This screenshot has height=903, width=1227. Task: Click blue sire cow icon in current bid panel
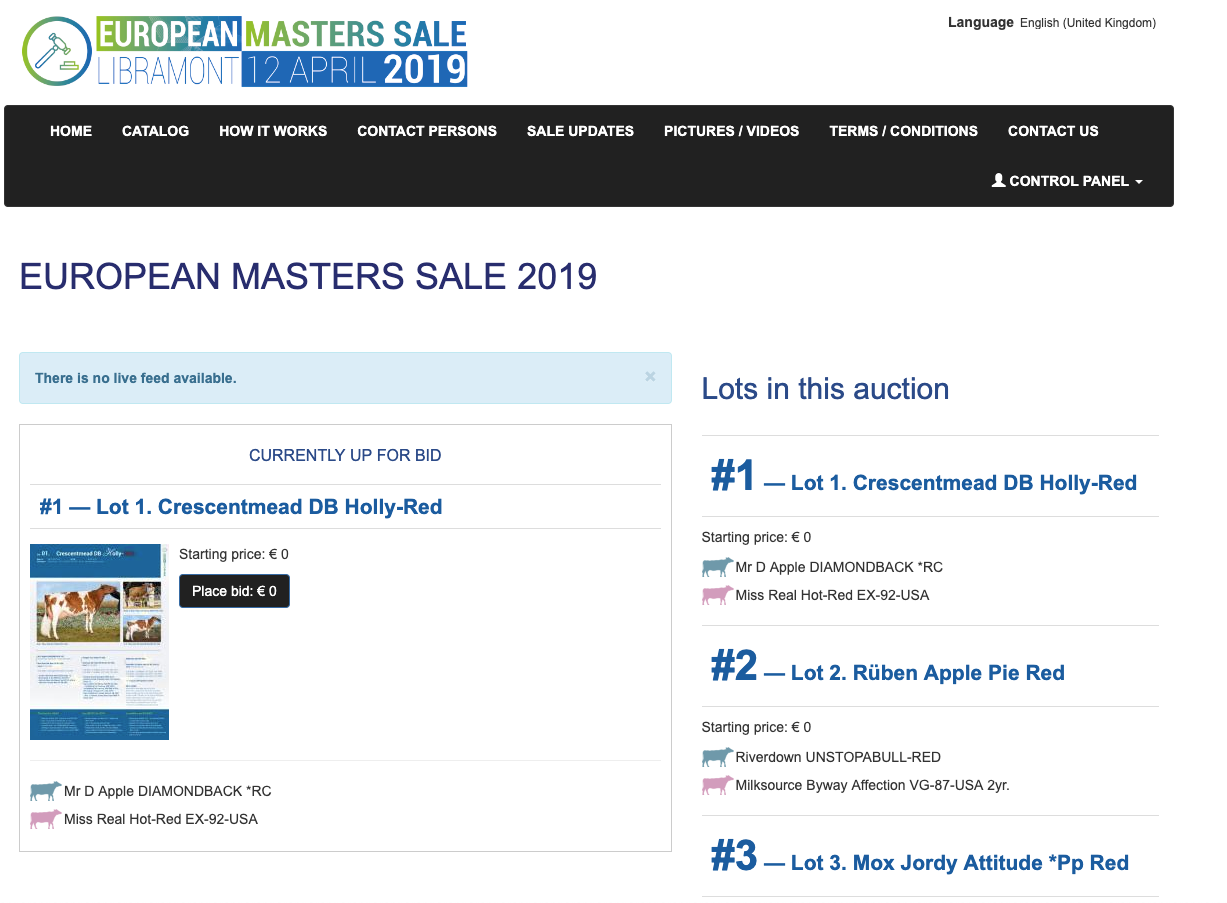point(45,791)
